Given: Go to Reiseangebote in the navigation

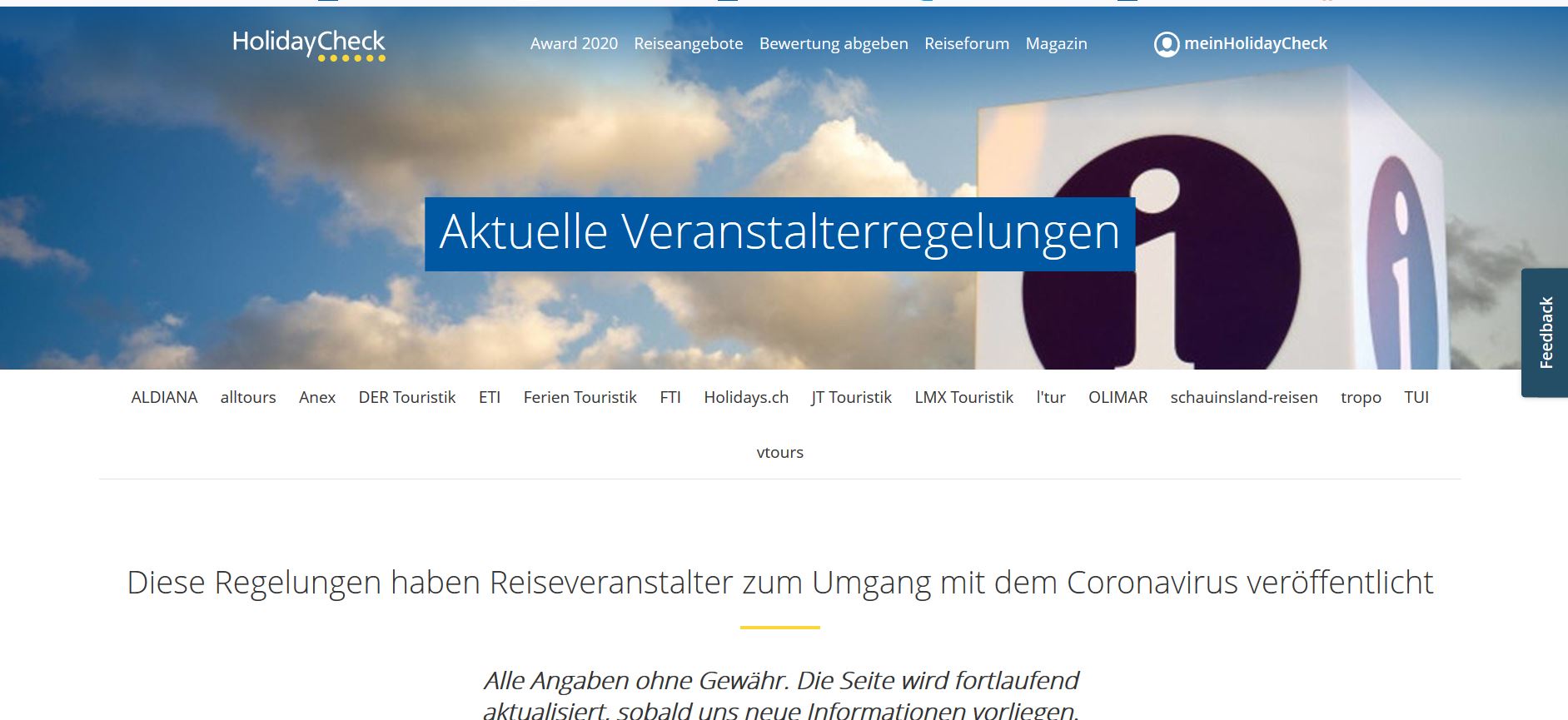Looking at the screenshot, I should [688, 43].
